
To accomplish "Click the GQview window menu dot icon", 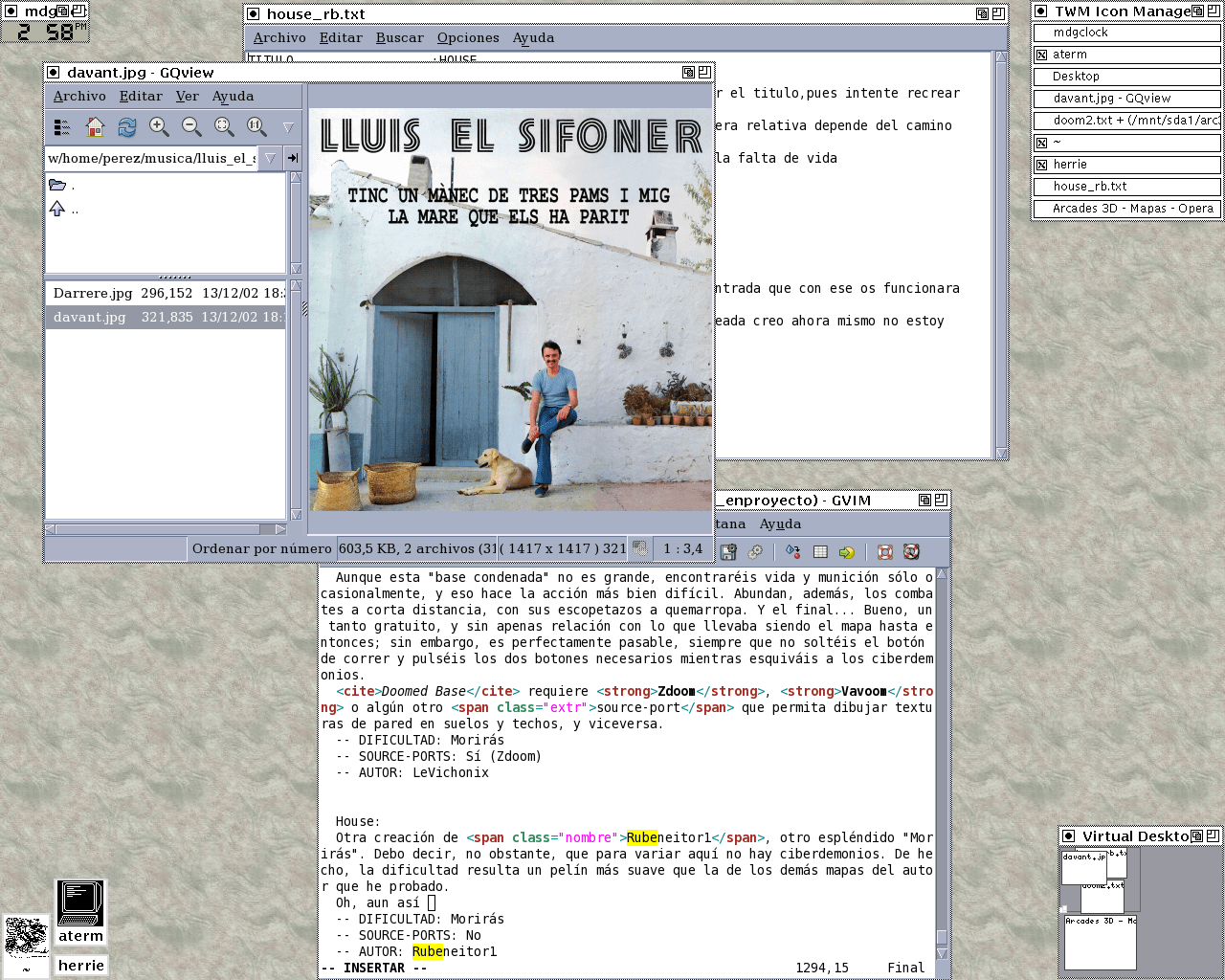I will coord(54,72).
